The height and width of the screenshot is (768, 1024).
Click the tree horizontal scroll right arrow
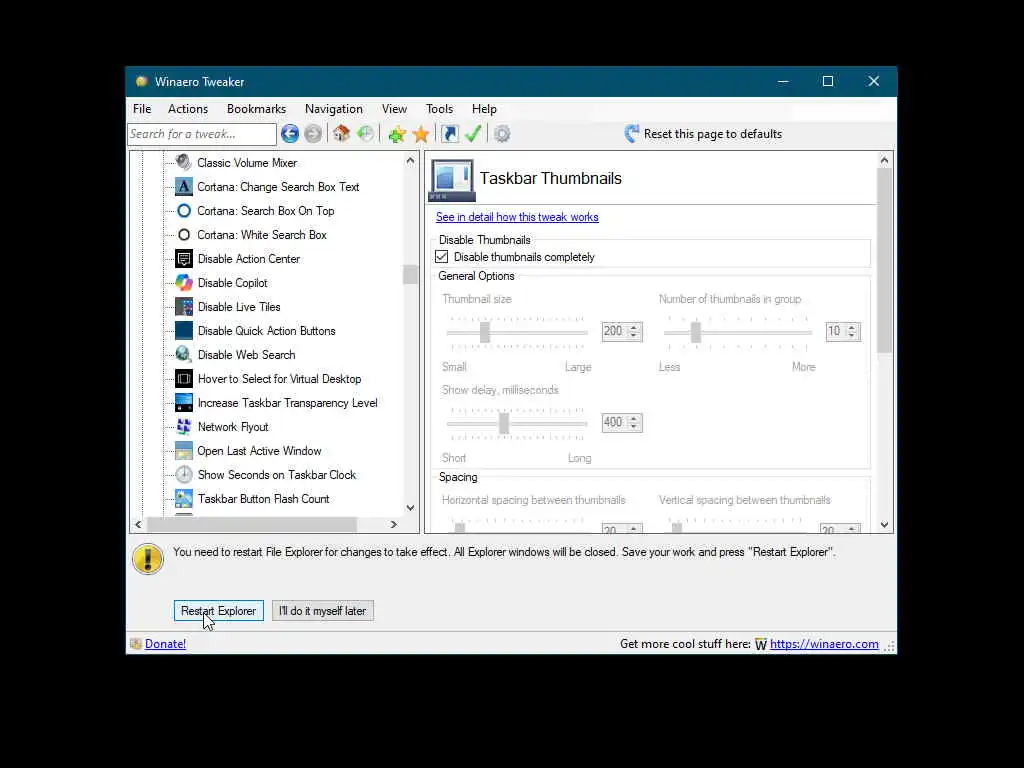tap(394, 524)
